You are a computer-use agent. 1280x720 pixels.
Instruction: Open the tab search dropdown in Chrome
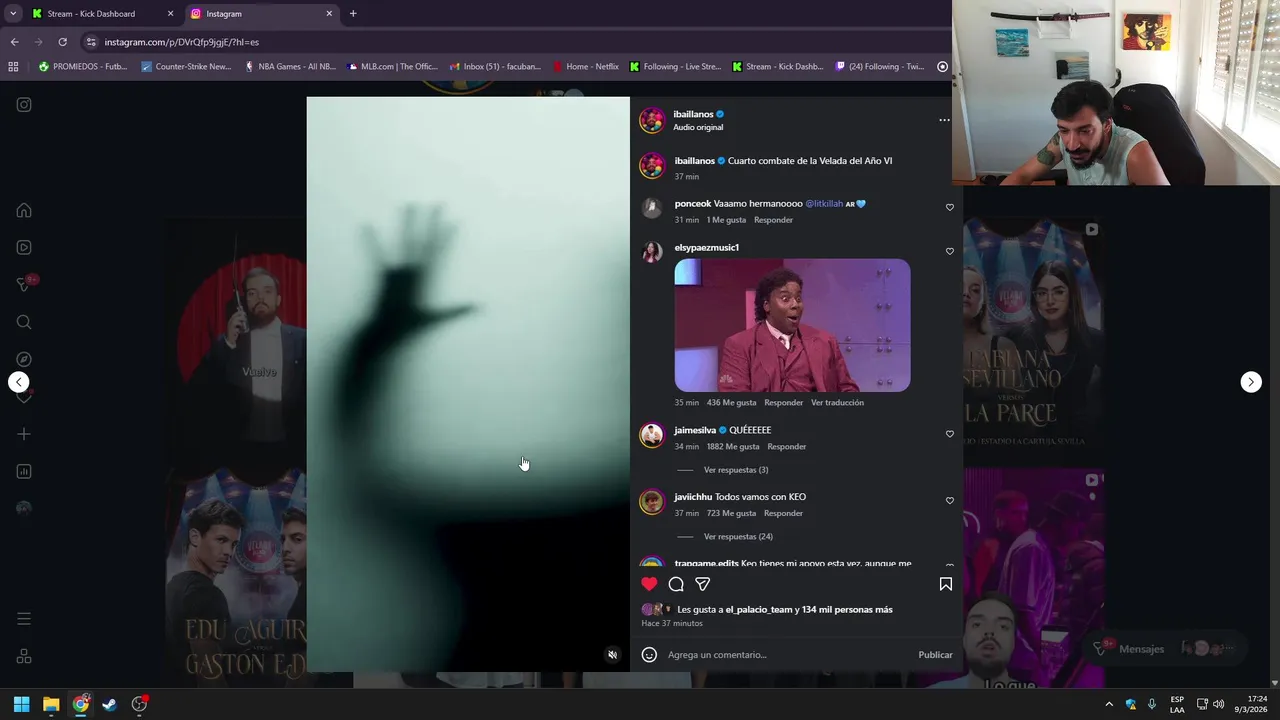click(13, 14)
